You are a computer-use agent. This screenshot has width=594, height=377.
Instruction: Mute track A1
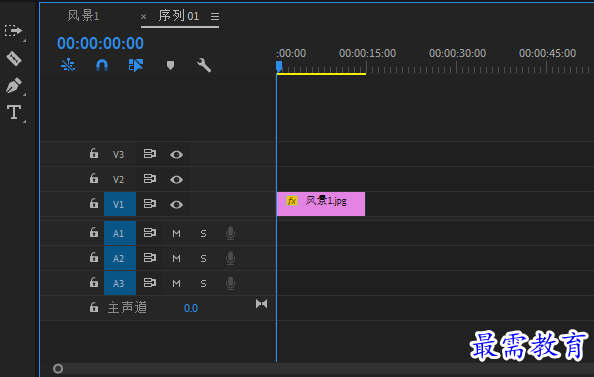[x=177, y=233]
